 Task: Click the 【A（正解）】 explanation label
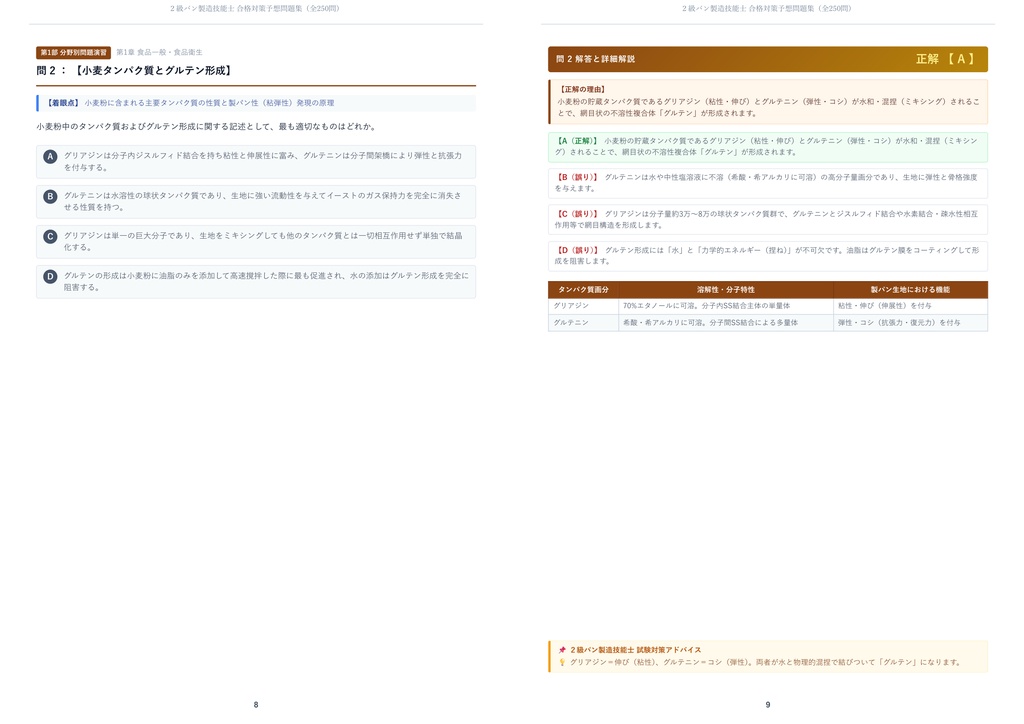pos(577,141)
